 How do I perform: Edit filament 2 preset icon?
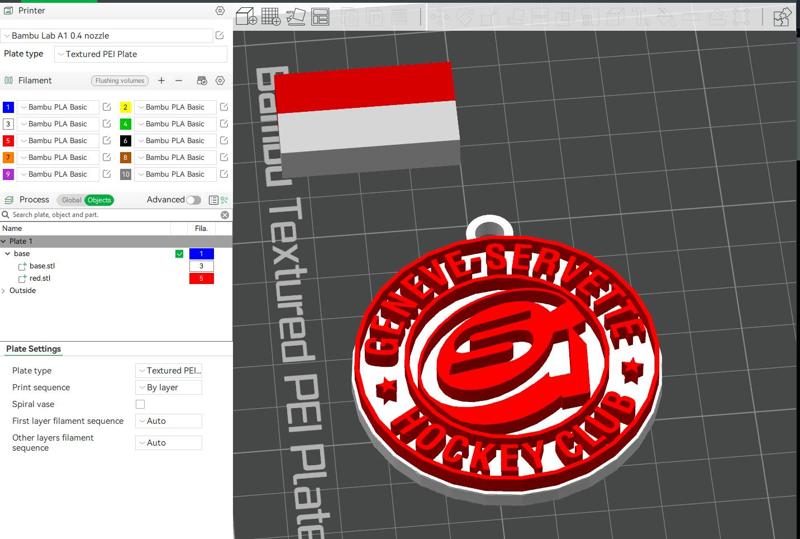tap(223, 107)
